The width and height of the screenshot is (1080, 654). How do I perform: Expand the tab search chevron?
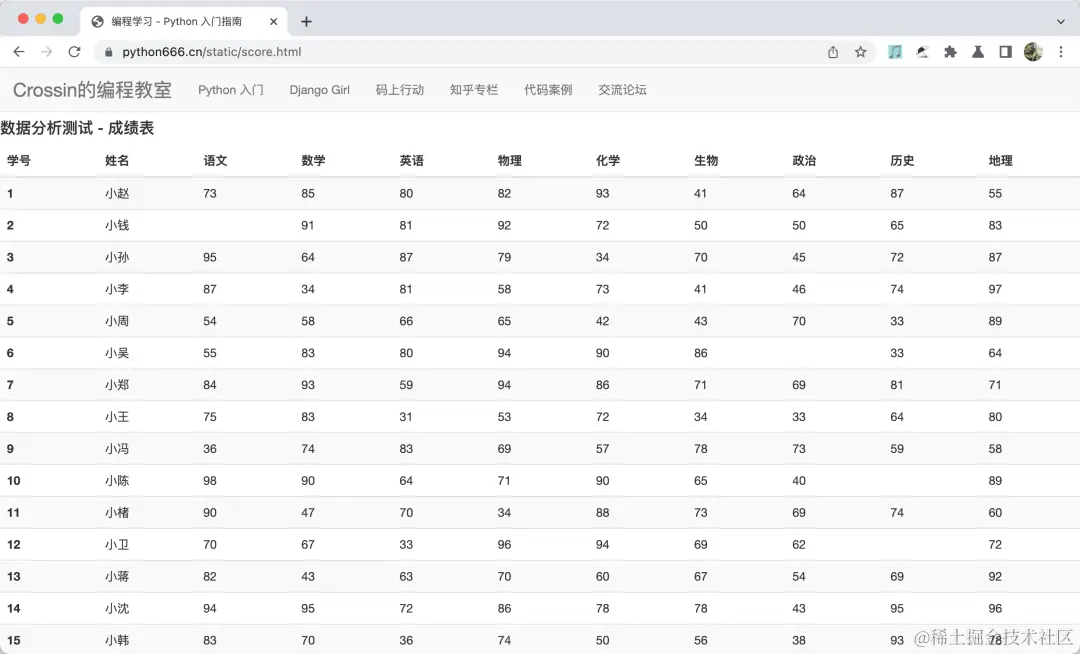(1061, 21)
